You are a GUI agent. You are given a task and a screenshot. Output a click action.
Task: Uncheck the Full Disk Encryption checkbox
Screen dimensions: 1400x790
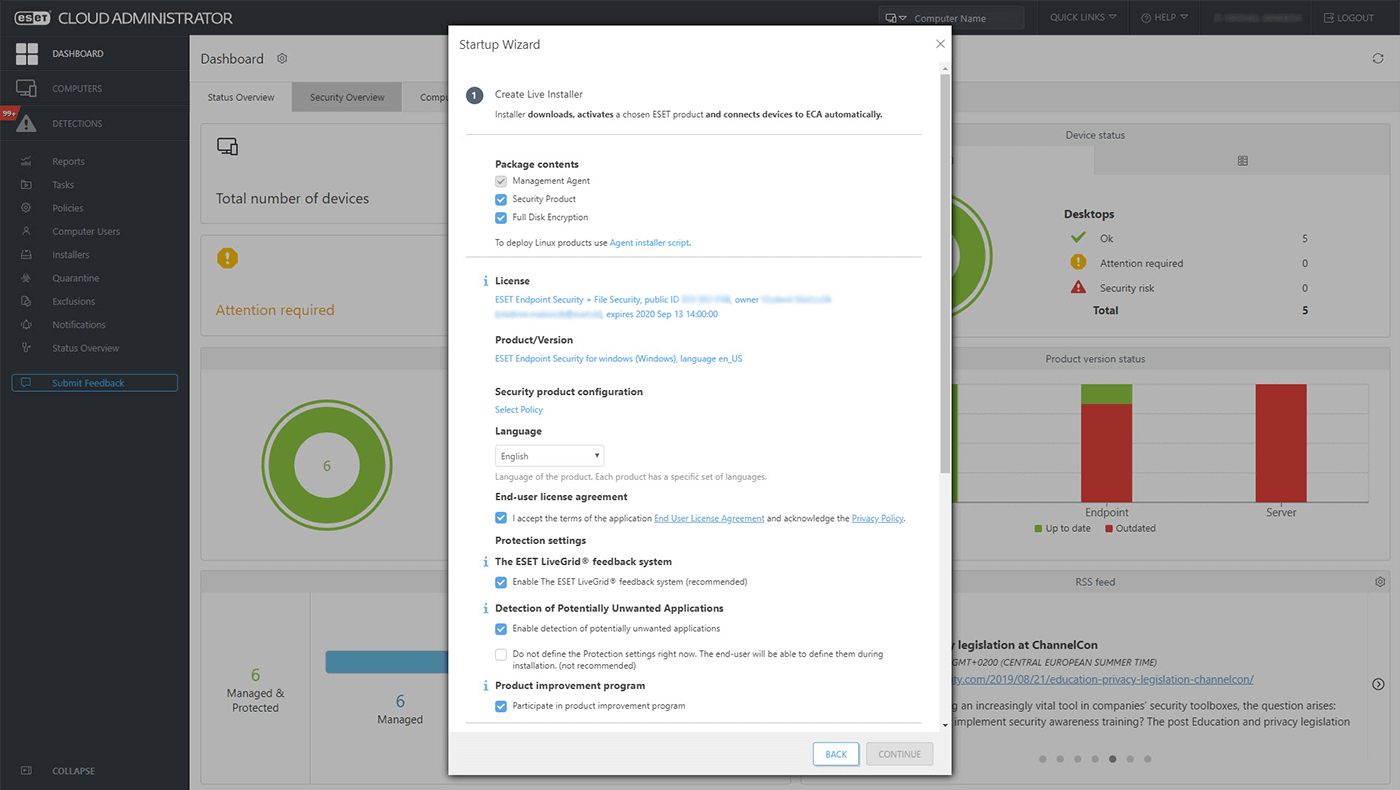pyautogui.click(x=501, y=218)
